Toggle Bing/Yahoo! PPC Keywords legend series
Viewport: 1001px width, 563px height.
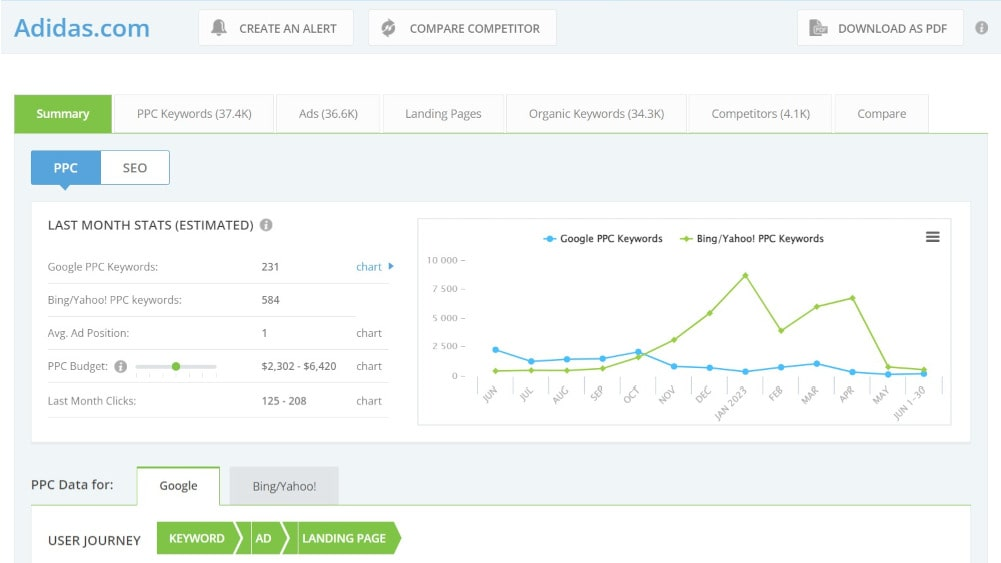coord(752,239)
